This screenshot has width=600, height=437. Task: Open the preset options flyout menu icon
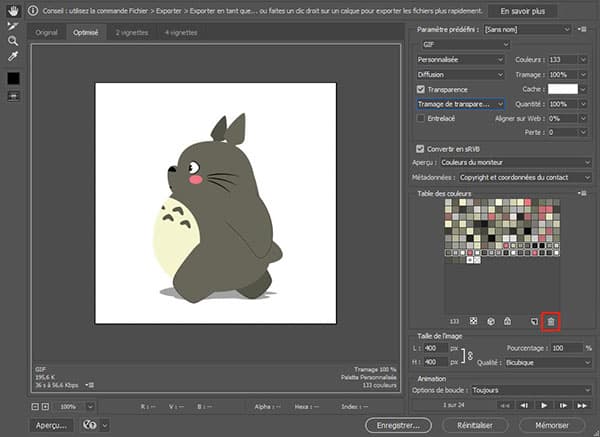(582, 29)
